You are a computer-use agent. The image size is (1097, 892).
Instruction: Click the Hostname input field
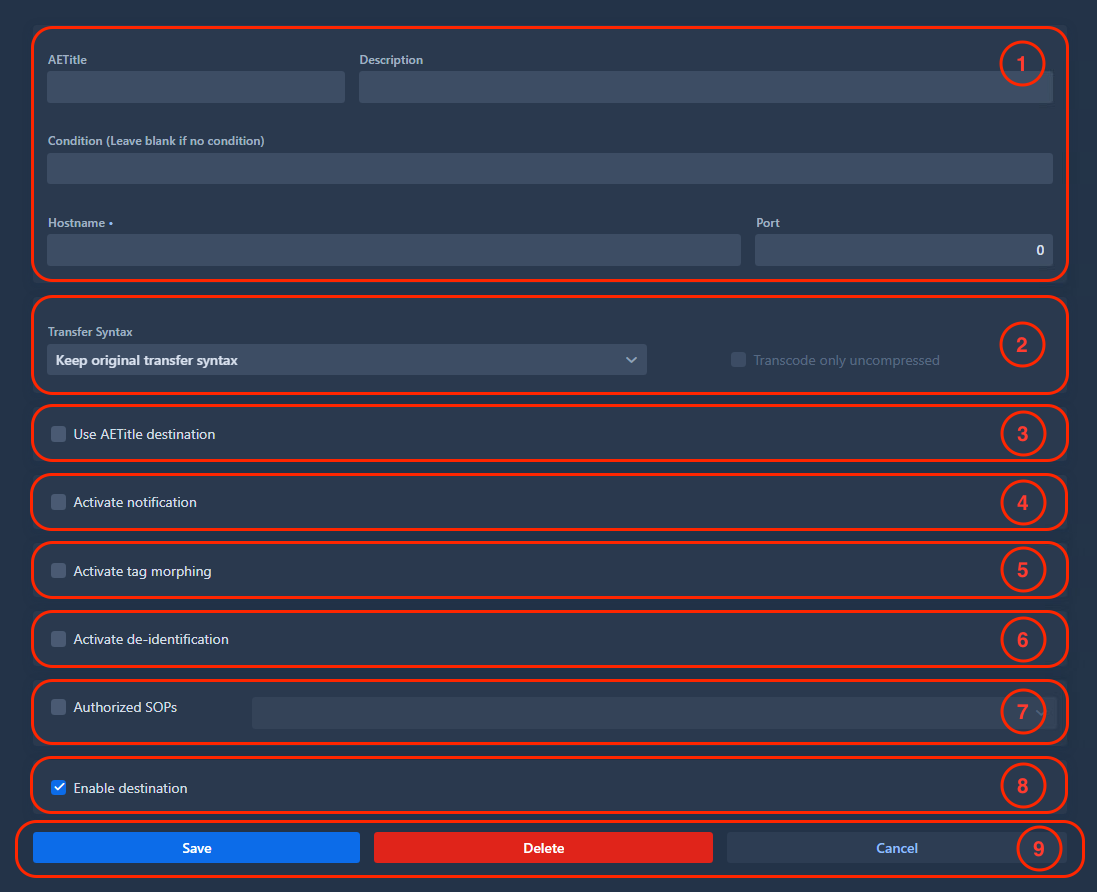(x=394, y=250)
